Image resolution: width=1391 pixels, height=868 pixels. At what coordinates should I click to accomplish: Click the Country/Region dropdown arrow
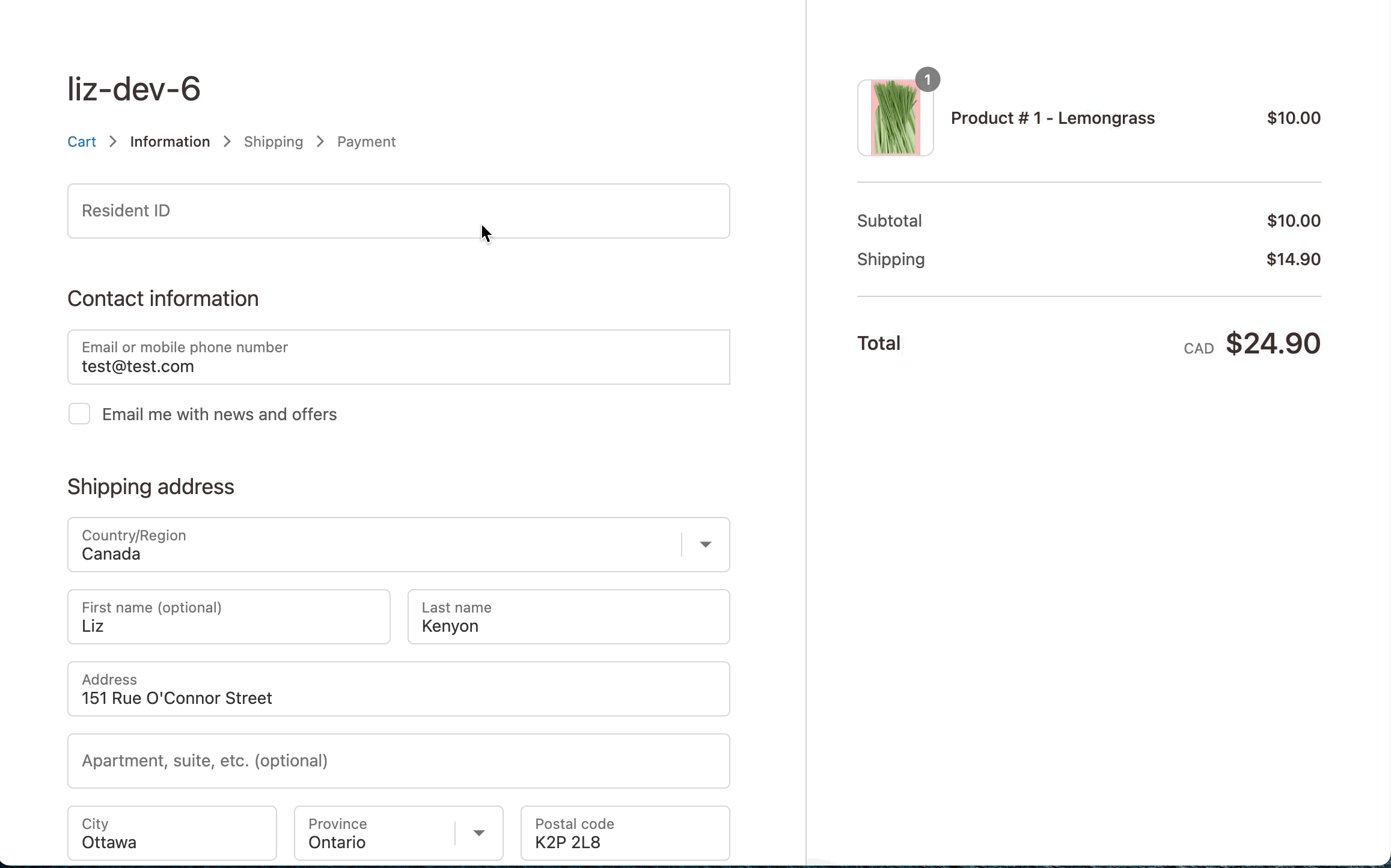706,545
